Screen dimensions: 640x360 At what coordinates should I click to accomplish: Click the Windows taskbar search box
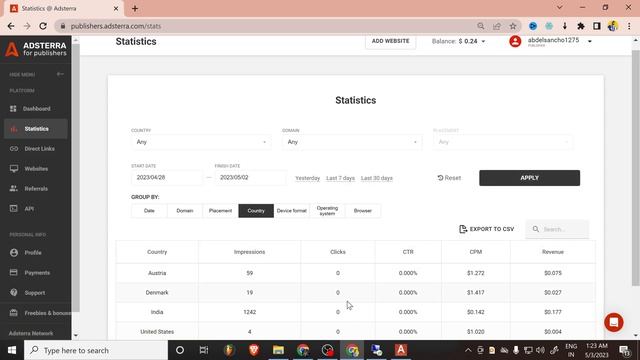point(96,350)
